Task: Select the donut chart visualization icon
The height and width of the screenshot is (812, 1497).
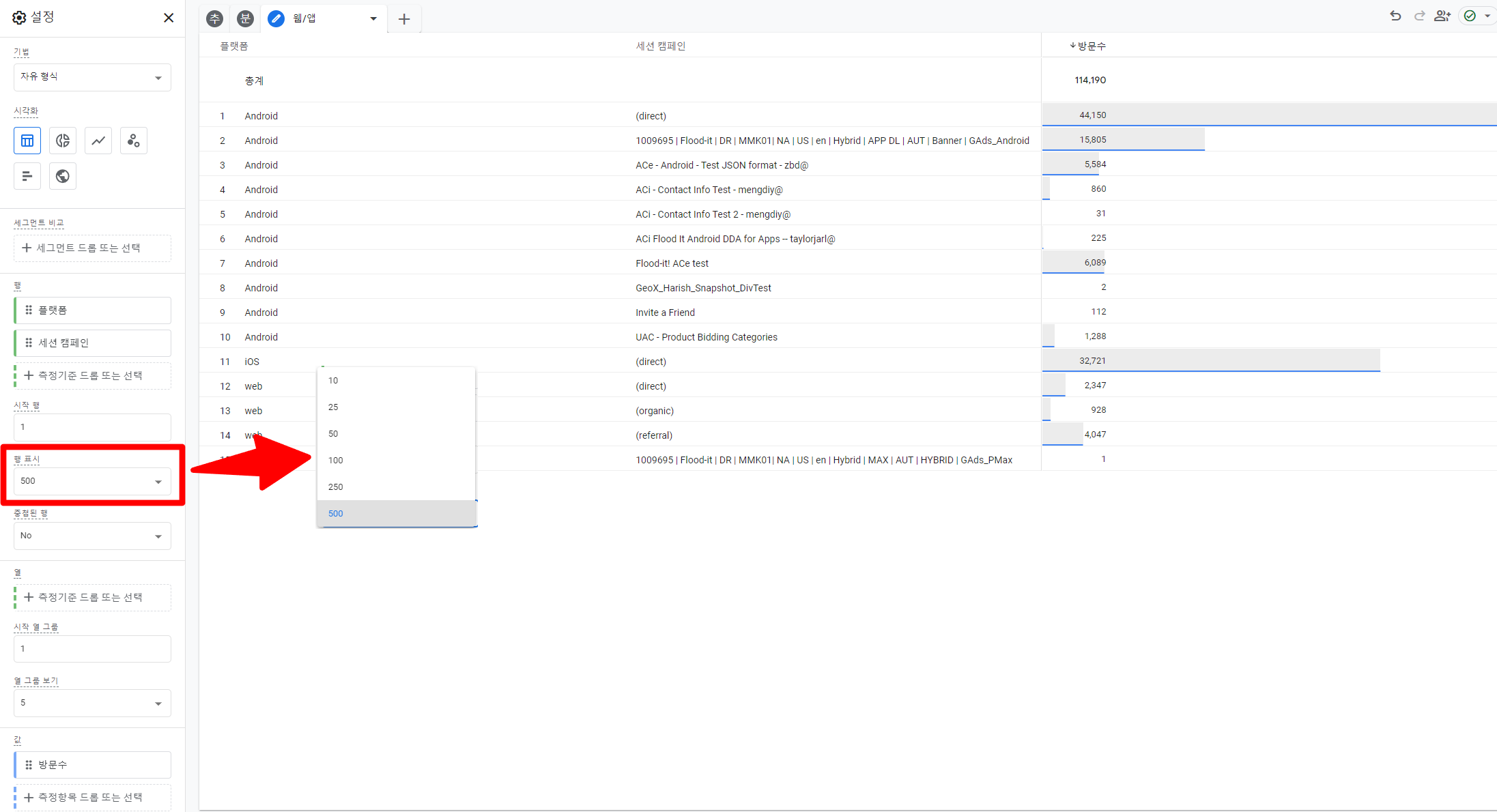Action: click(x=63, y=141)
